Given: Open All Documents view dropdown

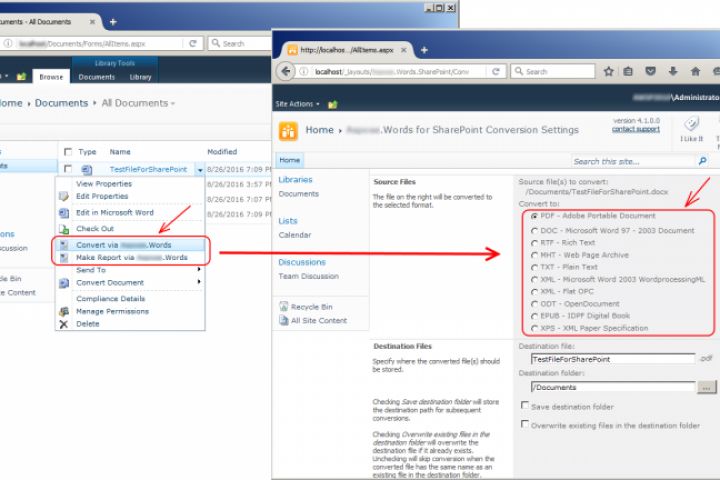Looking at the screenshot, I should [138, 103].
